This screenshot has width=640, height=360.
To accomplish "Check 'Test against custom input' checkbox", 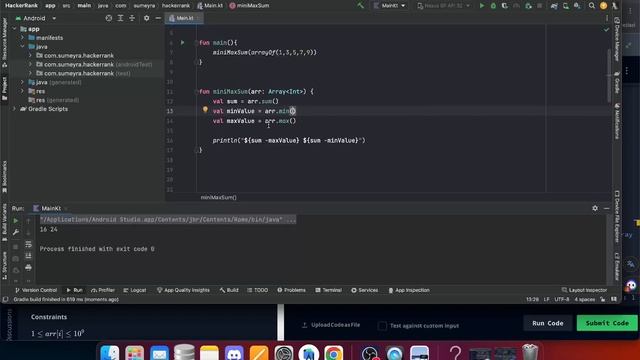I will [x=382, y=326].
